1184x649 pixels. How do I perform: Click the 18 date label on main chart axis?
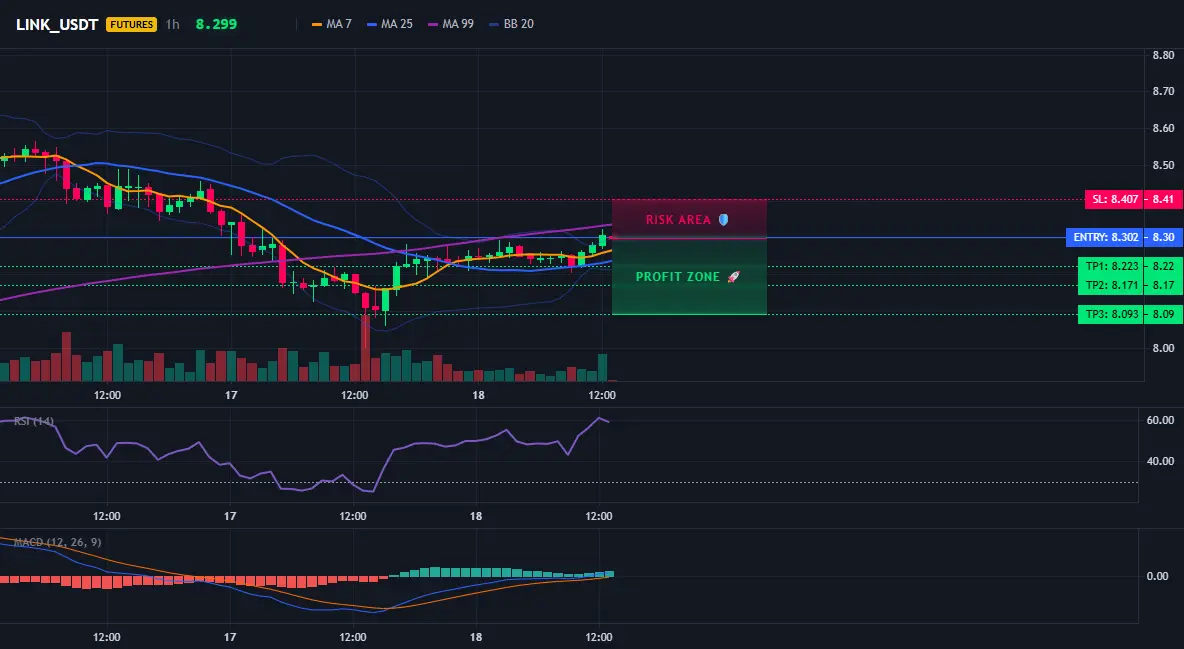click(478, 395)
